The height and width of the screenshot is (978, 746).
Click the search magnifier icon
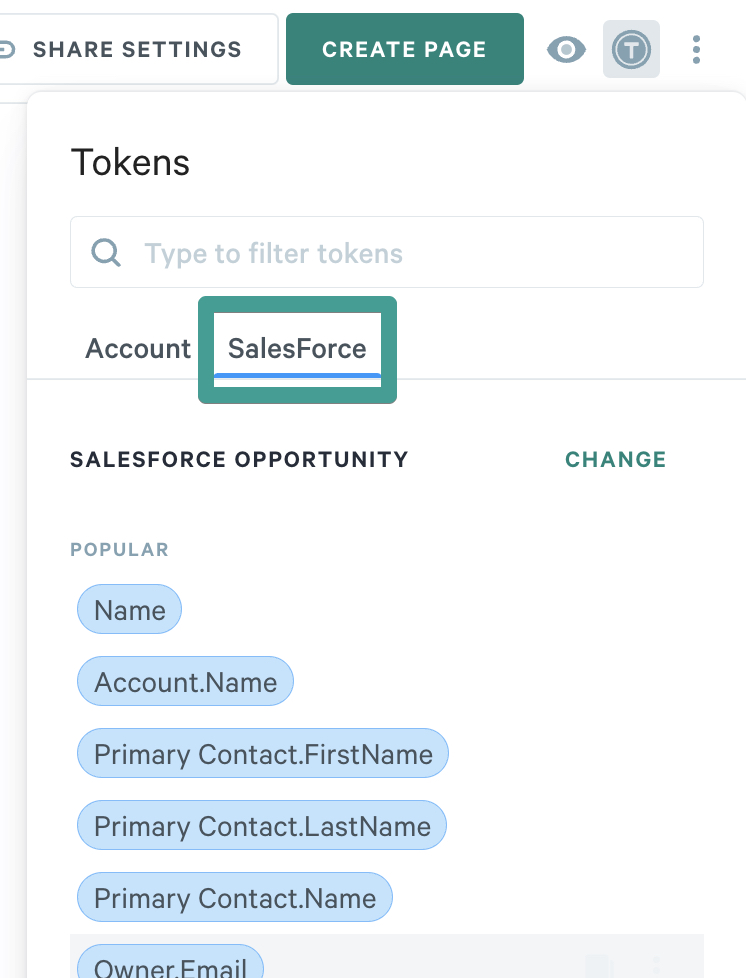coord(106,252)
